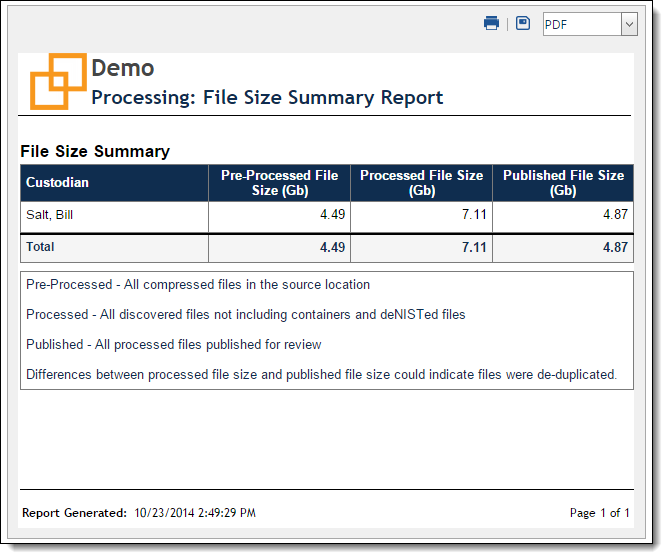Click 'Published - All processed files' note
The image size is (668, 559).
click(x=174, y=344)
